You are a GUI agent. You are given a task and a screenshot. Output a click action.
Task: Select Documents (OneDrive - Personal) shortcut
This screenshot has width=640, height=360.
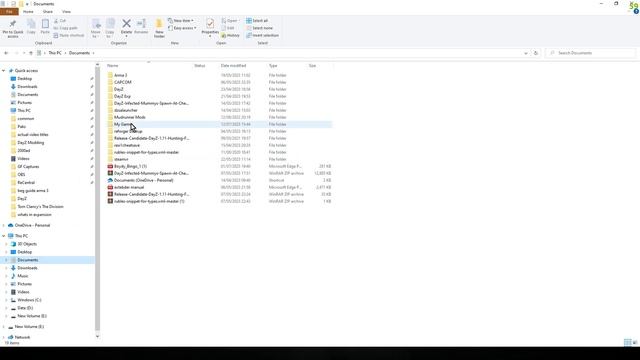pyautogui.click(x=143, y=180)
